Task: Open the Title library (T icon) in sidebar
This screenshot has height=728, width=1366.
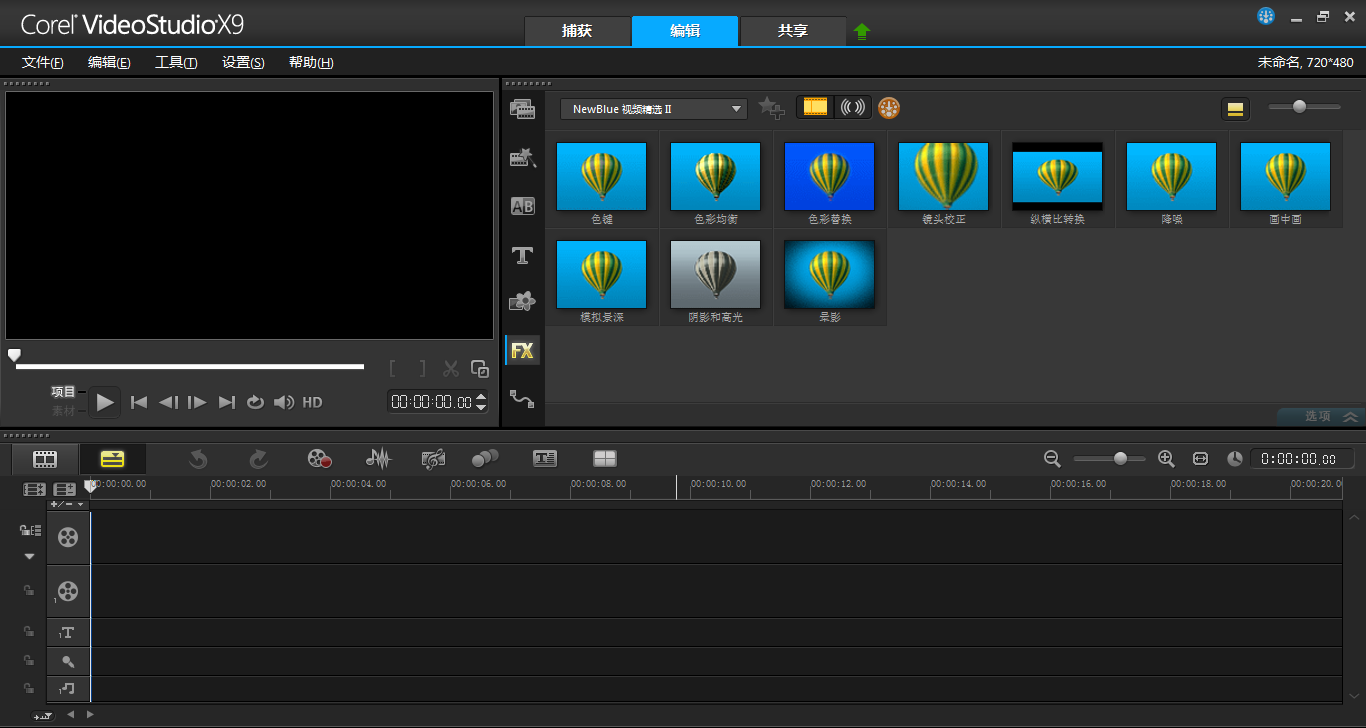Action: point(522,255)
